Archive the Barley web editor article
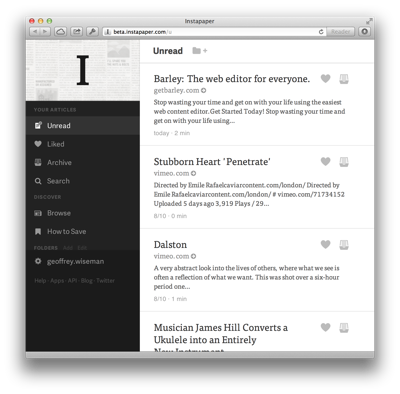400x394 pixels. point(344,79)
